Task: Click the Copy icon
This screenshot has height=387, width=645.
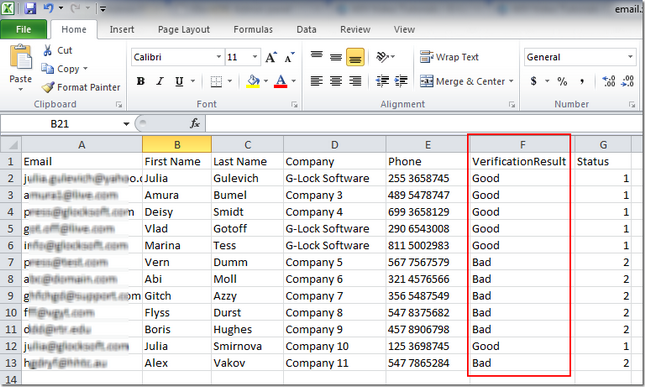Action: (x=47, y=69)
